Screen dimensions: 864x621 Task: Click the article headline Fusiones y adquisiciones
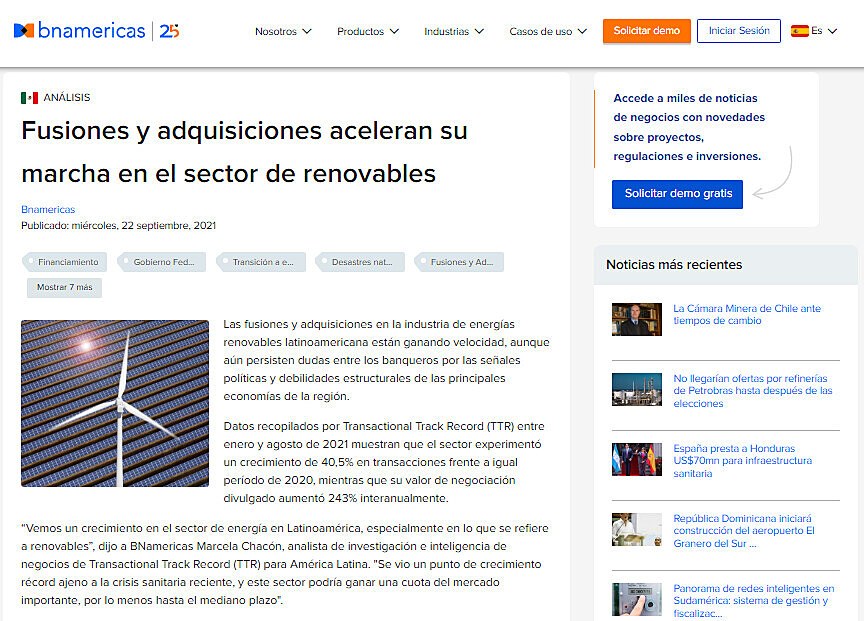click(x=244, y=152)
